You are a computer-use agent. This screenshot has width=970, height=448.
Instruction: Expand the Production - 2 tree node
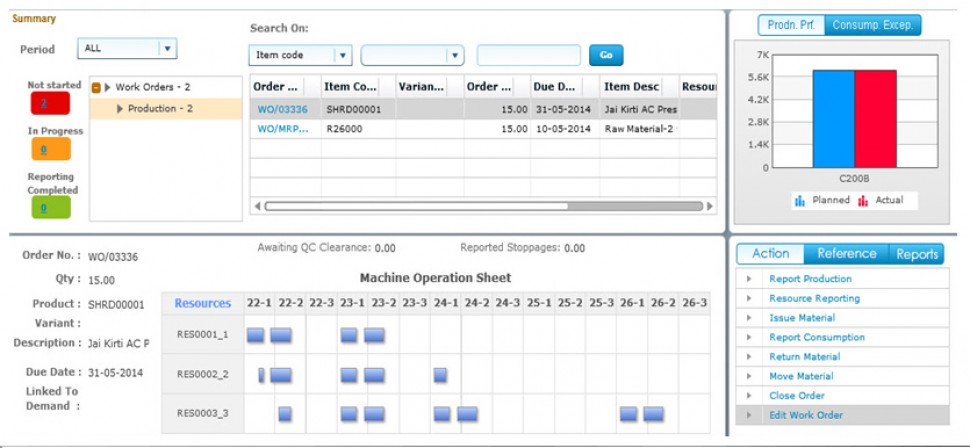coord(120,109)
